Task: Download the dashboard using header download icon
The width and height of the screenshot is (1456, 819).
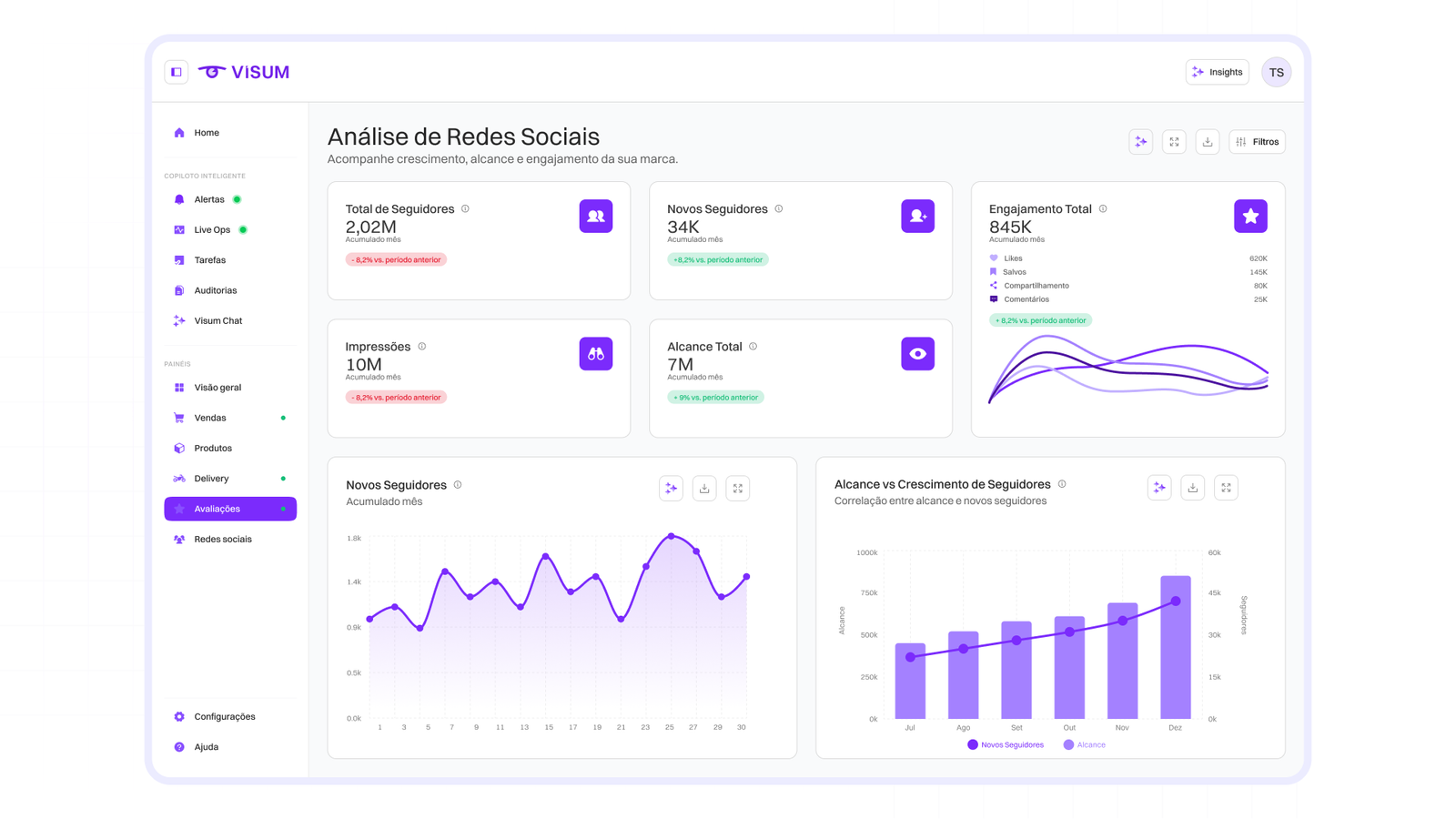Action: click(x=1208, y=142)
